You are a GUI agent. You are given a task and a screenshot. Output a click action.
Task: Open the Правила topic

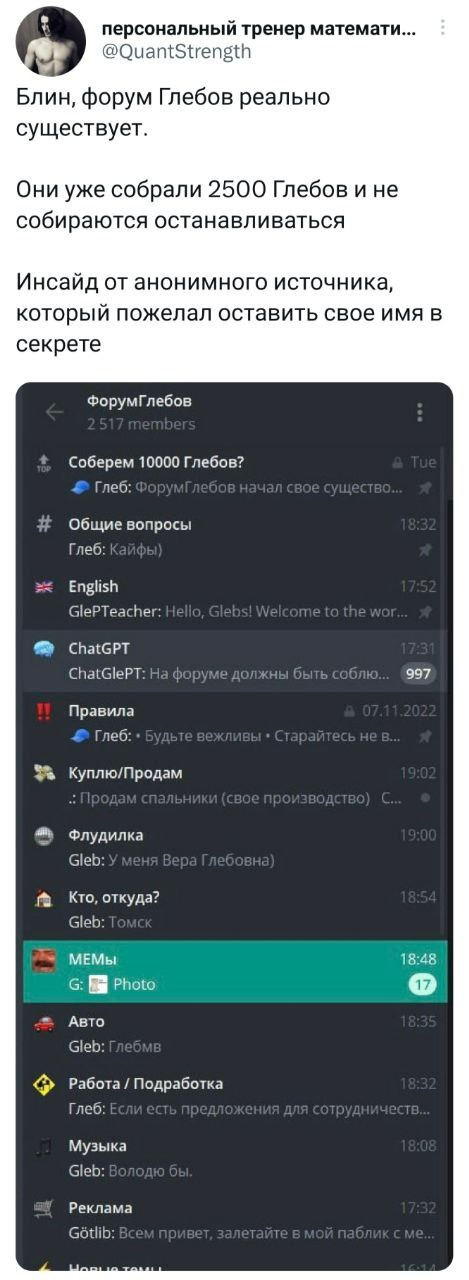[x=235, y=722]
